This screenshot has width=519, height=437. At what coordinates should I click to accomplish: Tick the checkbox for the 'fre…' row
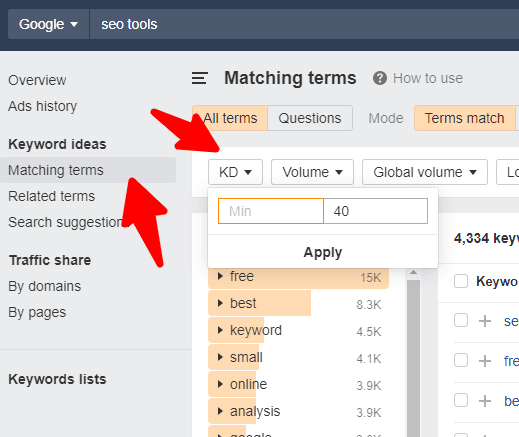(x=461, y=360)
